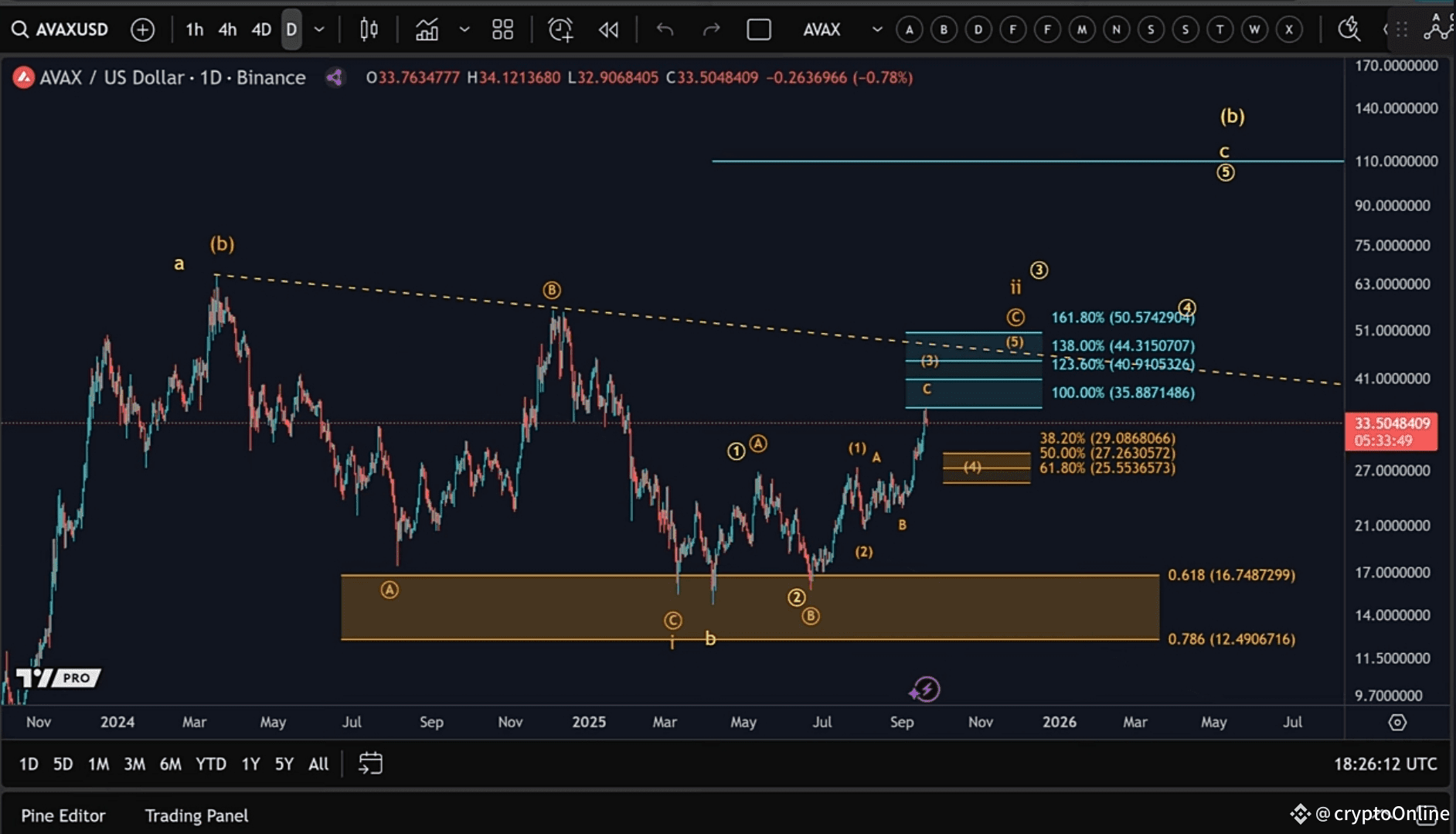Set chart range to 6M
Image resolution: width=1456 pixels, height=834 pixels.
pyautogui.click(x=170, y=764)
